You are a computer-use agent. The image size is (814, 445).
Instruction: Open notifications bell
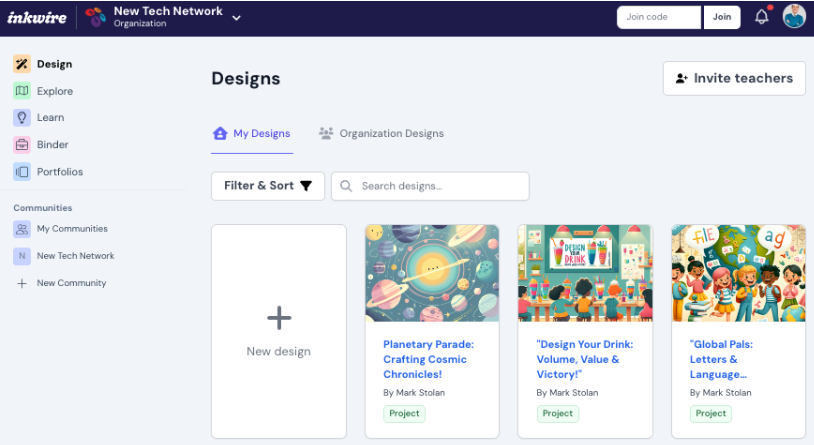point(762,17)
